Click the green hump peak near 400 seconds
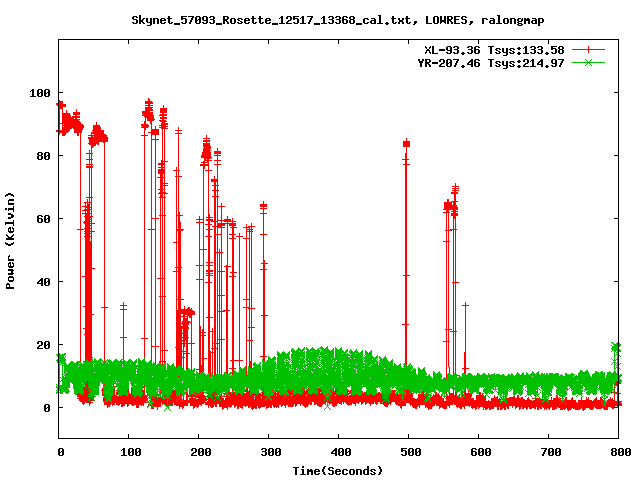 pos(327,350)
